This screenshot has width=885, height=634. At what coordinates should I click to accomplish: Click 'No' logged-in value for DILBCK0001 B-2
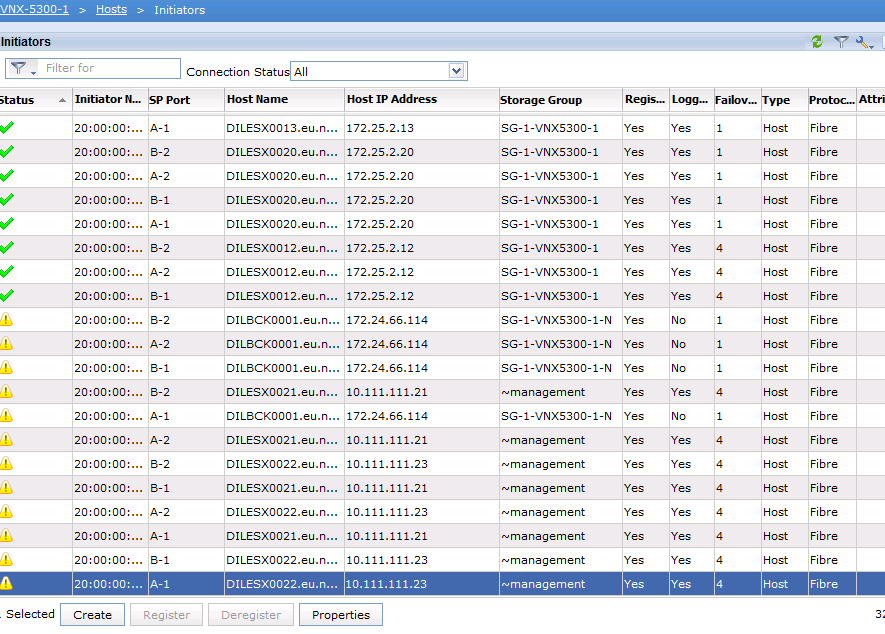678,320
